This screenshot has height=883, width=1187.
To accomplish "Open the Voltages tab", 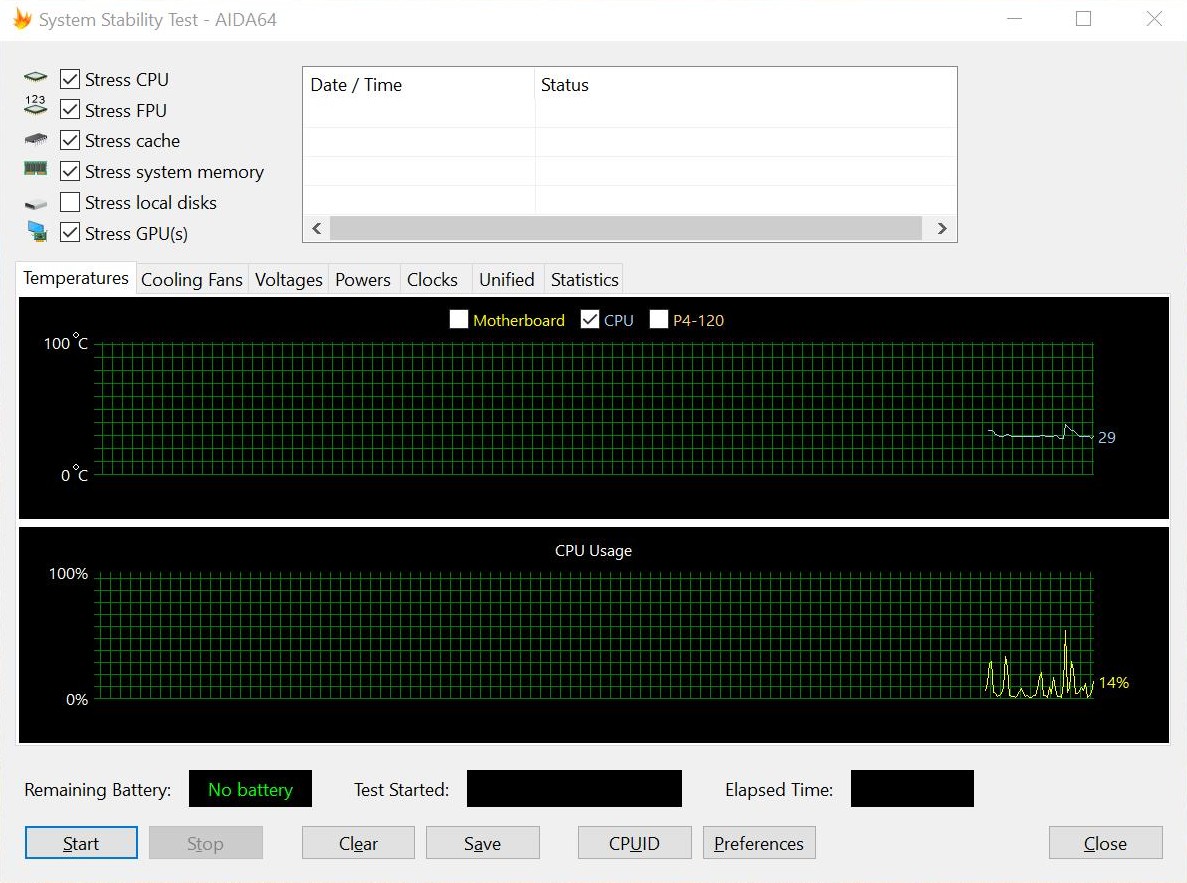I will [x=288, y=279].
